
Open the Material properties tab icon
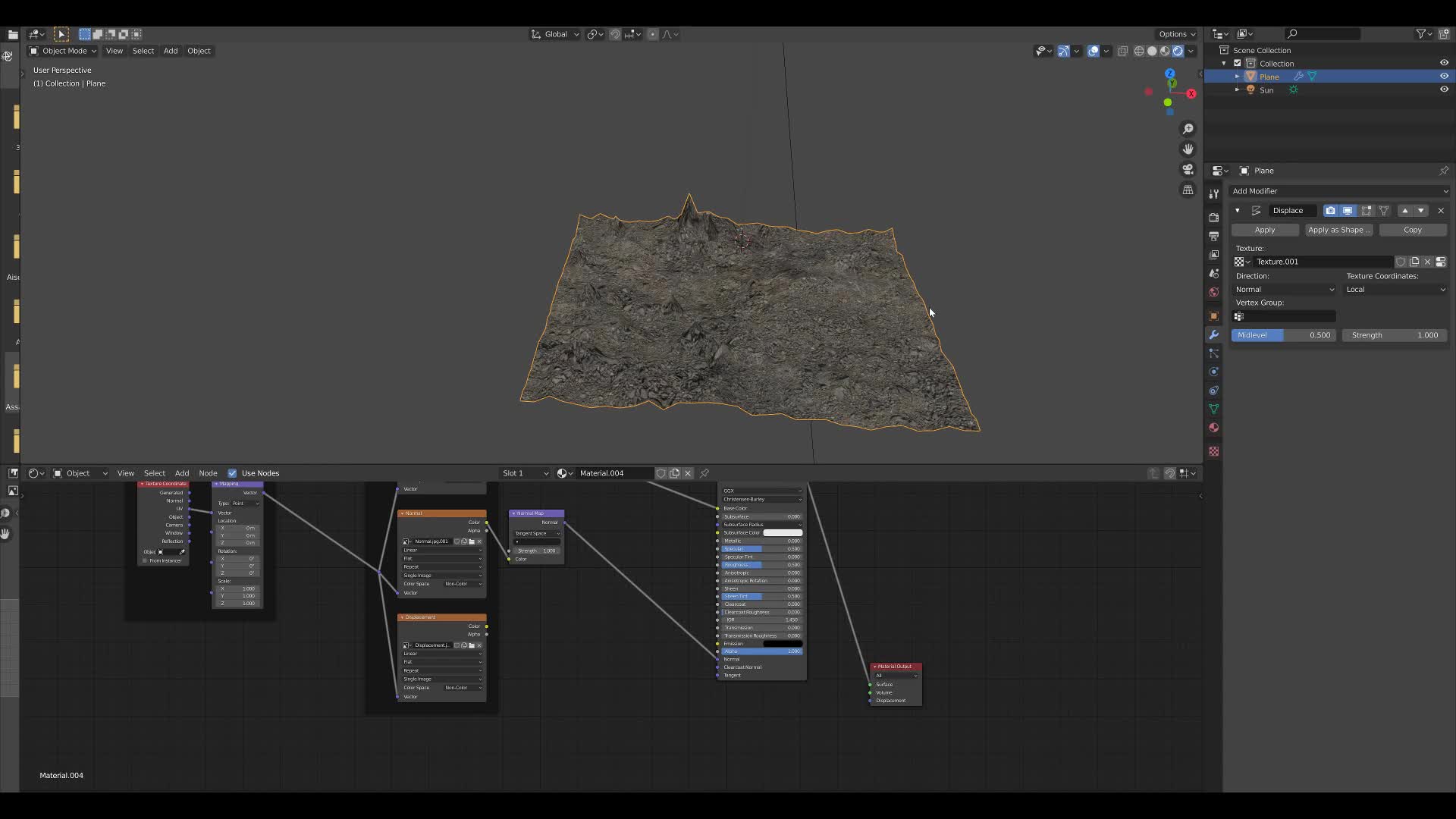tap(1214, 428)
